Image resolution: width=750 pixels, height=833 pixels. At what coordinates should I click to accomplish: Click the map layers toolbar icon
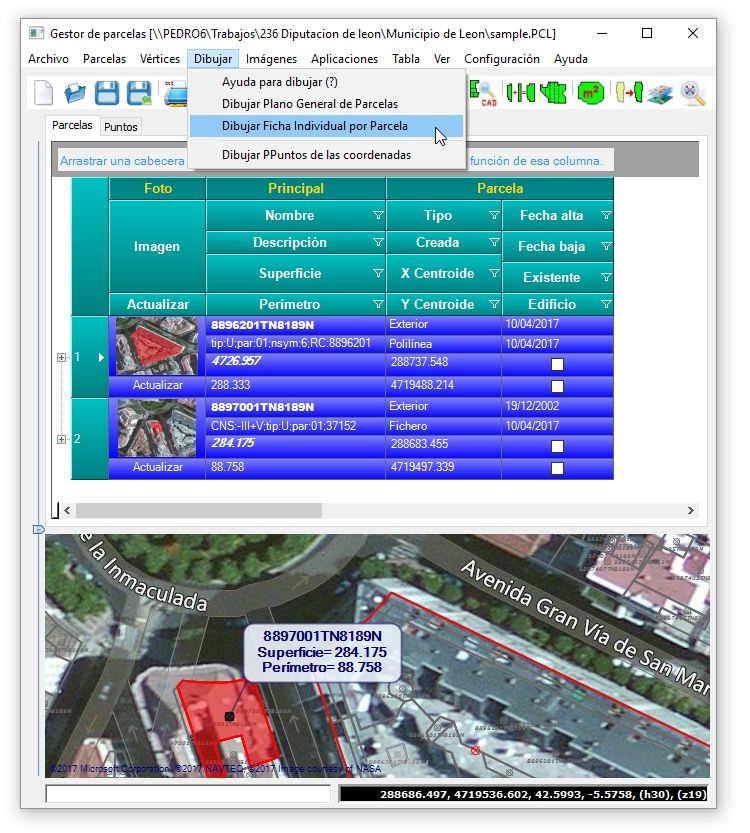660,95
